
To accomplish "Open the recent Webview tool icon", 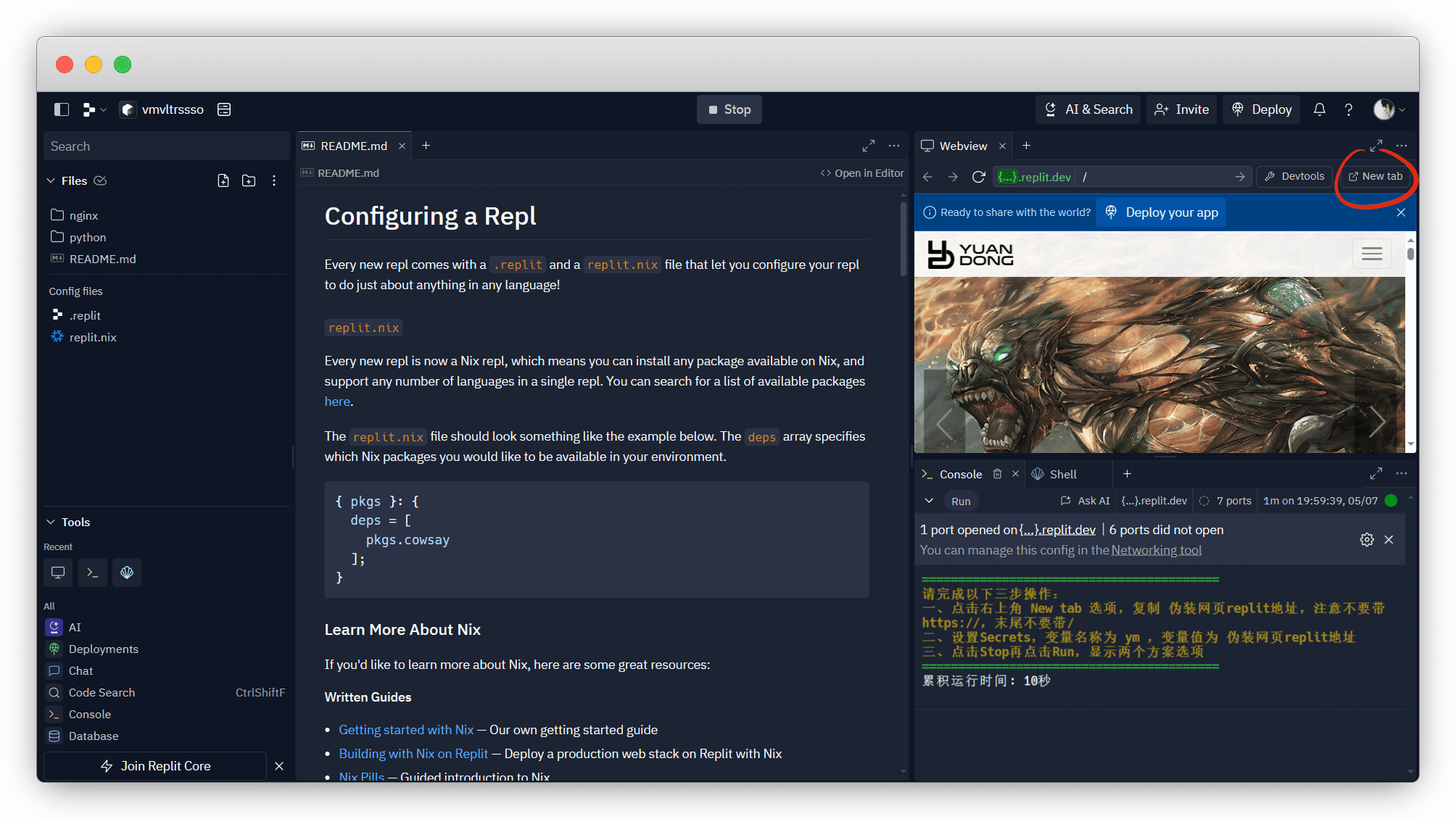I will [58, 573].
